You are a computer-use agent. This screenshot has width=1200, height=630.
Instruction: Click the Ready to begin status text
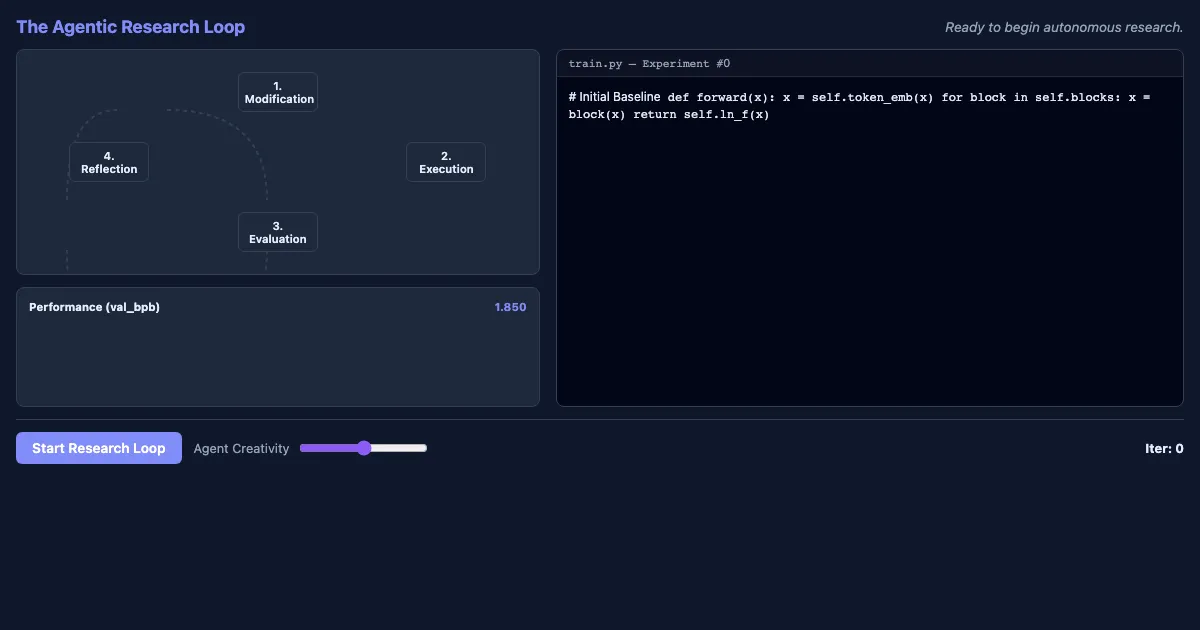coord(1064,27)
